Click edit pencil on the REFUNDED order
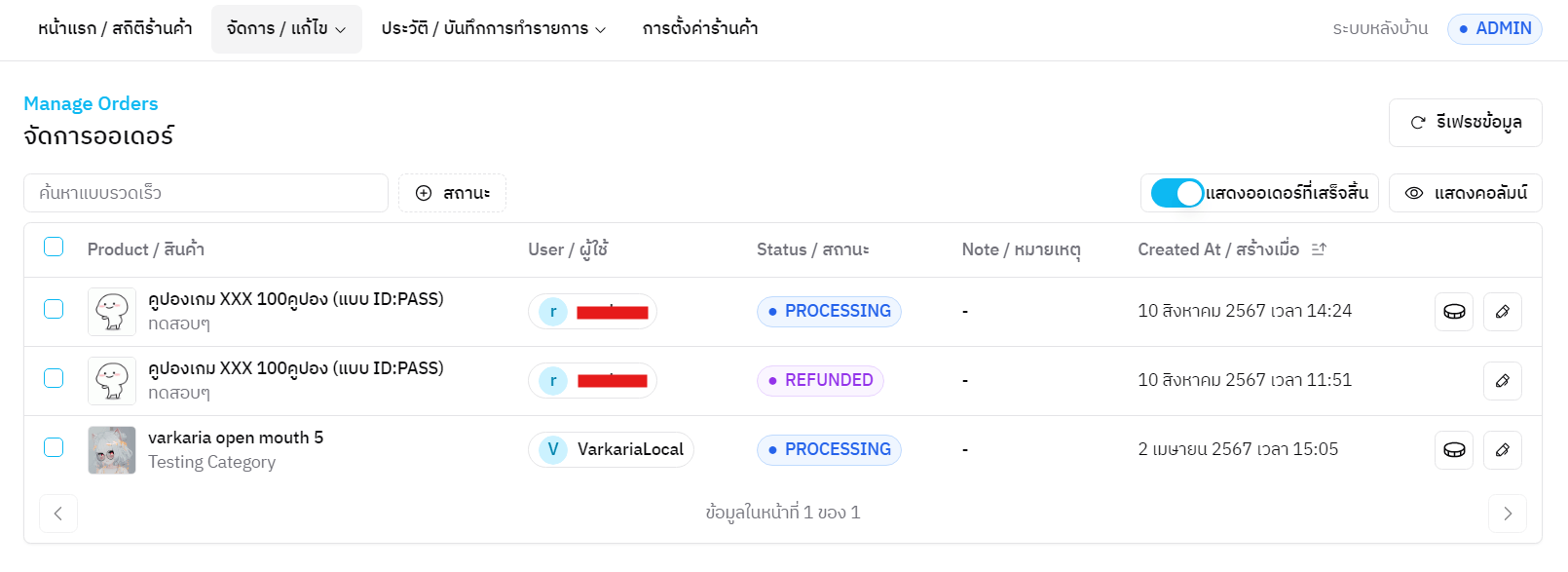Screen dimensions: 1568x572 pos(1502,381)
